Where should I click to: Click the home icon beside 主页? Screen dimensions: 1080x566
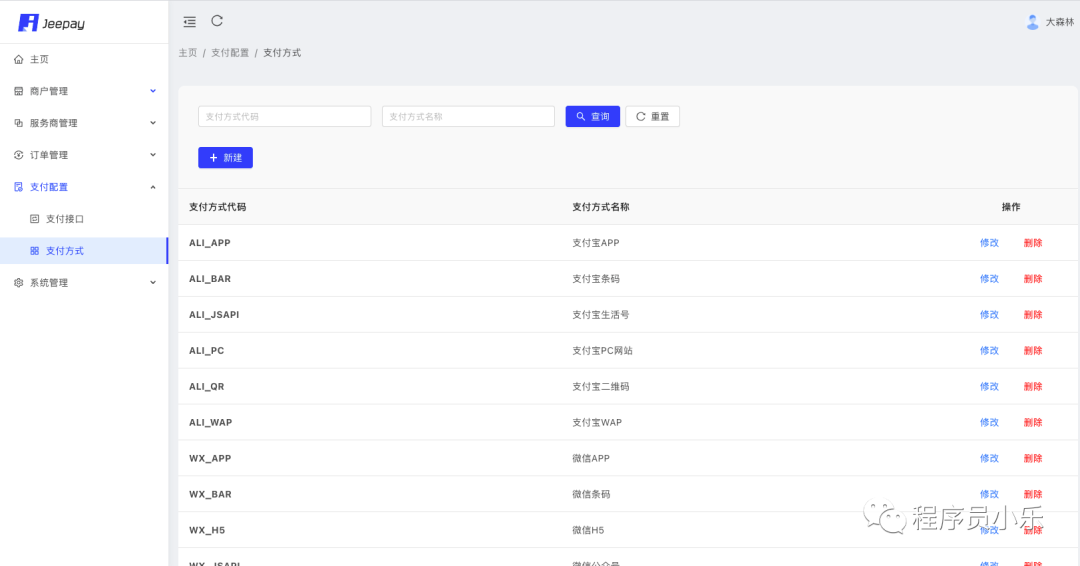19,59
